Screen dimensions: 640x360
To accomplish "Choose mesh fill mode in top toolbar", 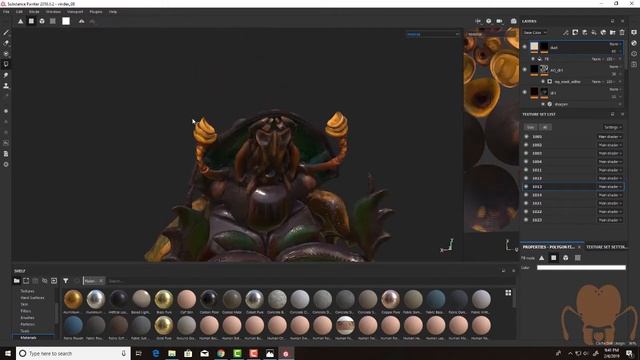I will (x=42, y=21).
